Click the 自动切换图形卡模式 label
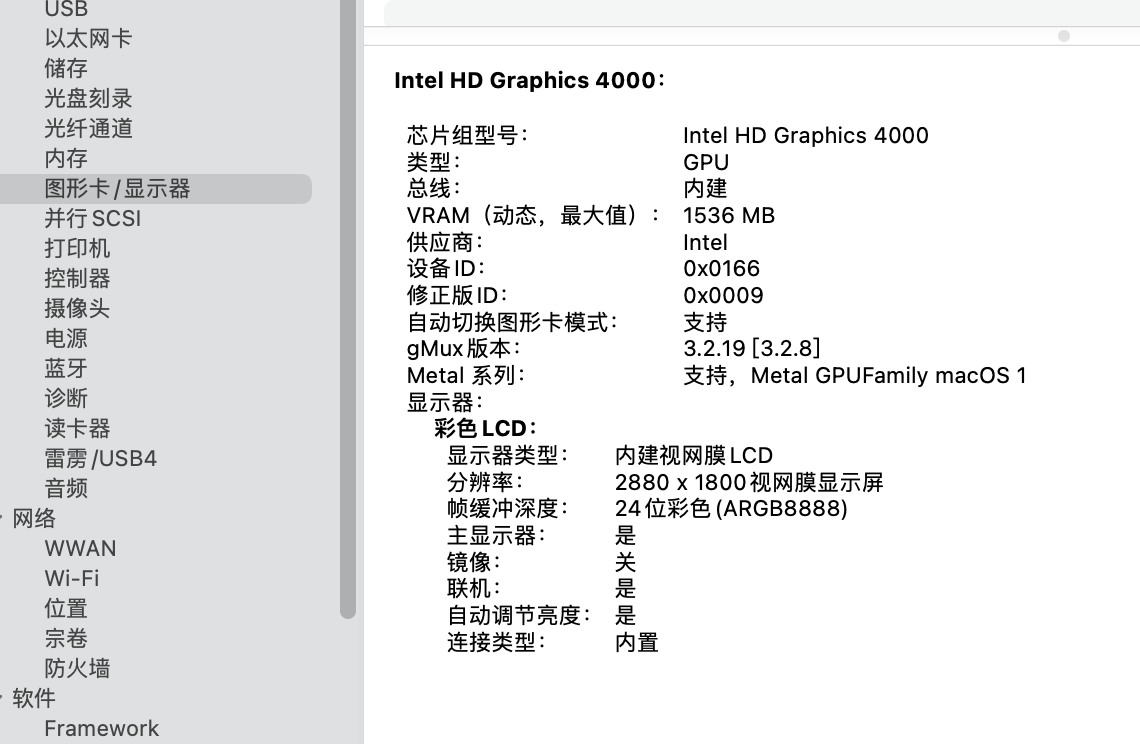This screenshot has height=744, width=1140. [x=512, y=322]
